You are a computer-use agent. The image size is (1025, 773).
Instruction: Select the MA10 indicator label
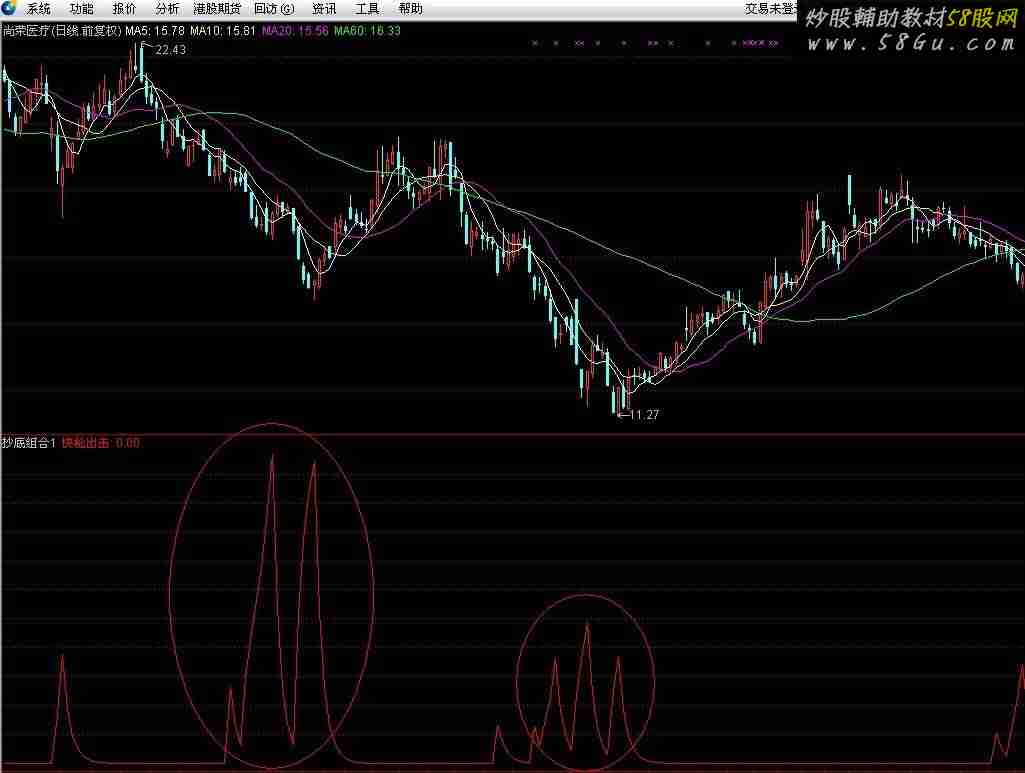coord(223,31)
